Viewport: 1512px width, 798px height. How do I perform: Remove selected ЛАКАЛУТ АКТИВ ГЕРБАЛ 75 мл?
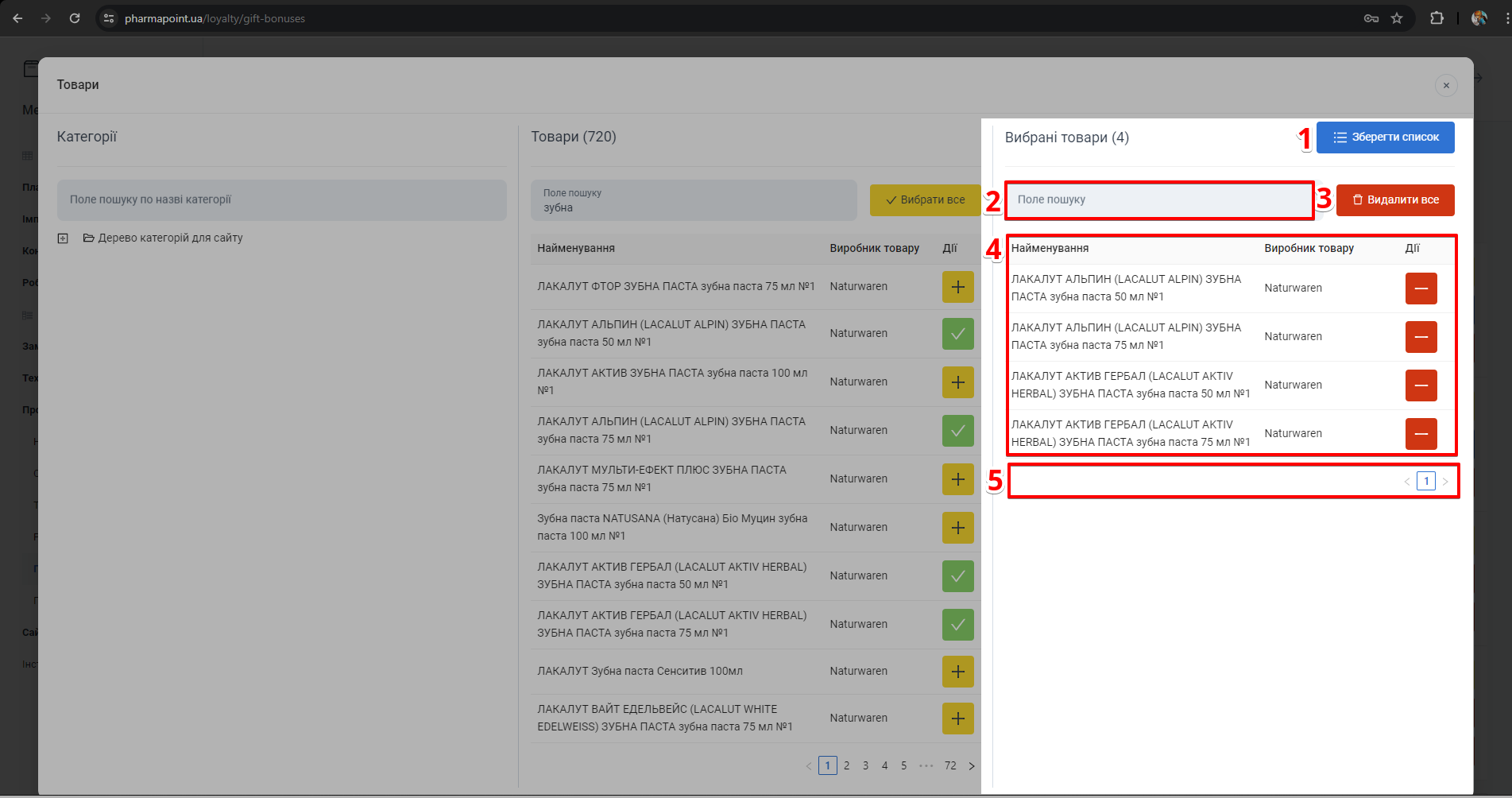1421,434
